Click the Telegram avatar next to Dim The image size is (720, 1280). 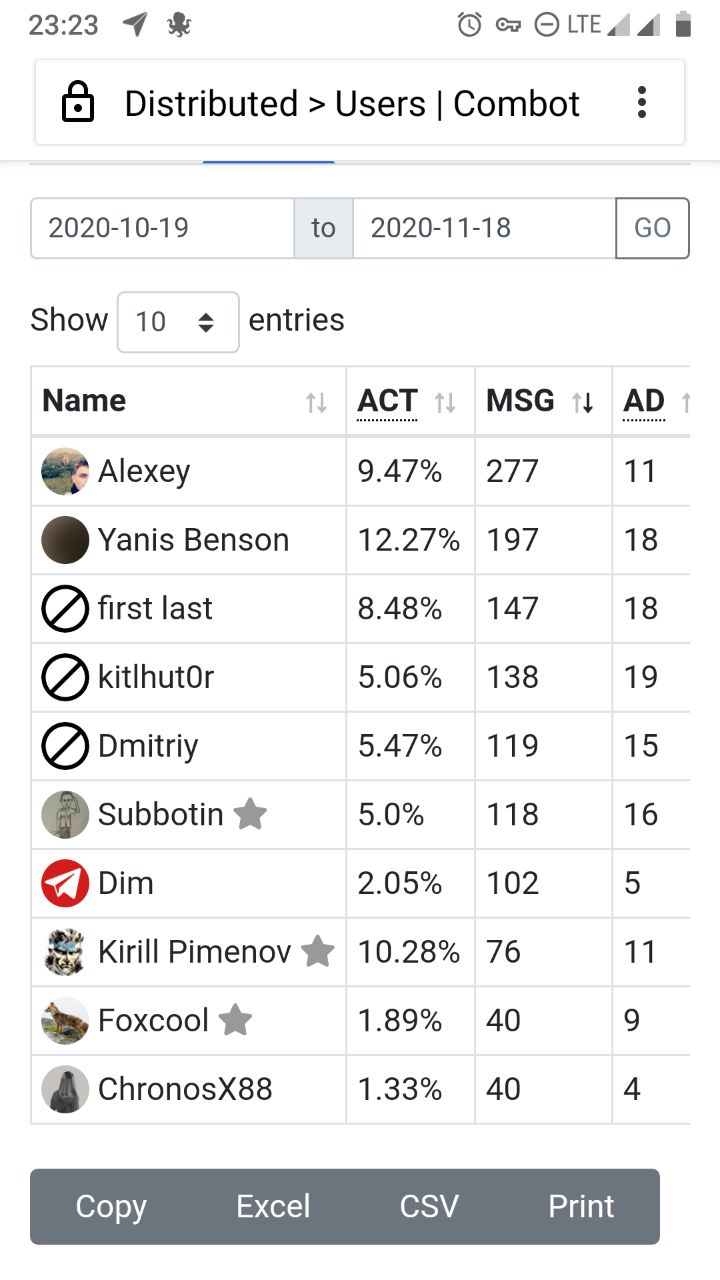(x=65, y=884)
